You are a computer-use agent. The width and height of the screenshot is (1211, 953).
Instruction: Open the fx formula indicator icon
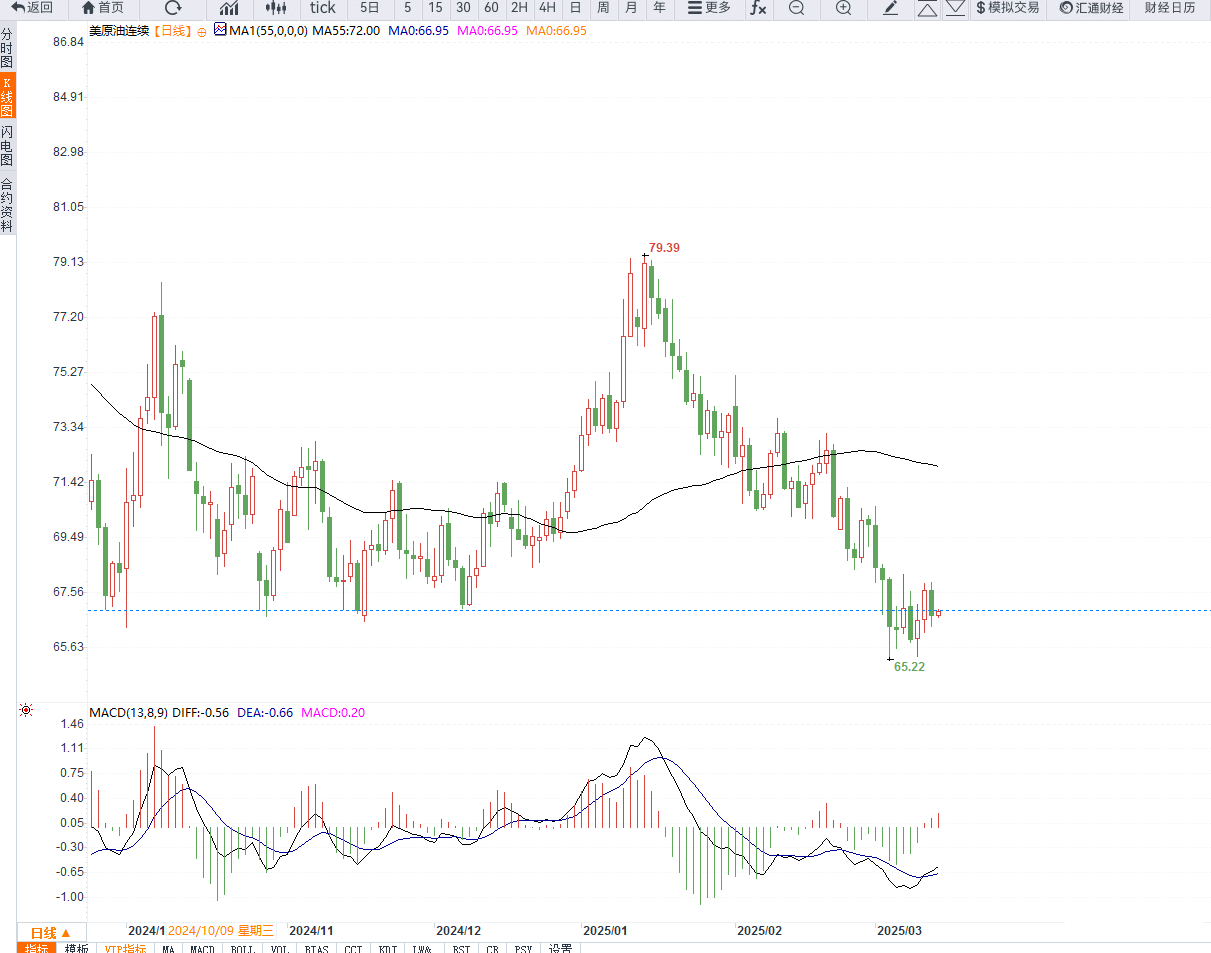click(759, 8)
